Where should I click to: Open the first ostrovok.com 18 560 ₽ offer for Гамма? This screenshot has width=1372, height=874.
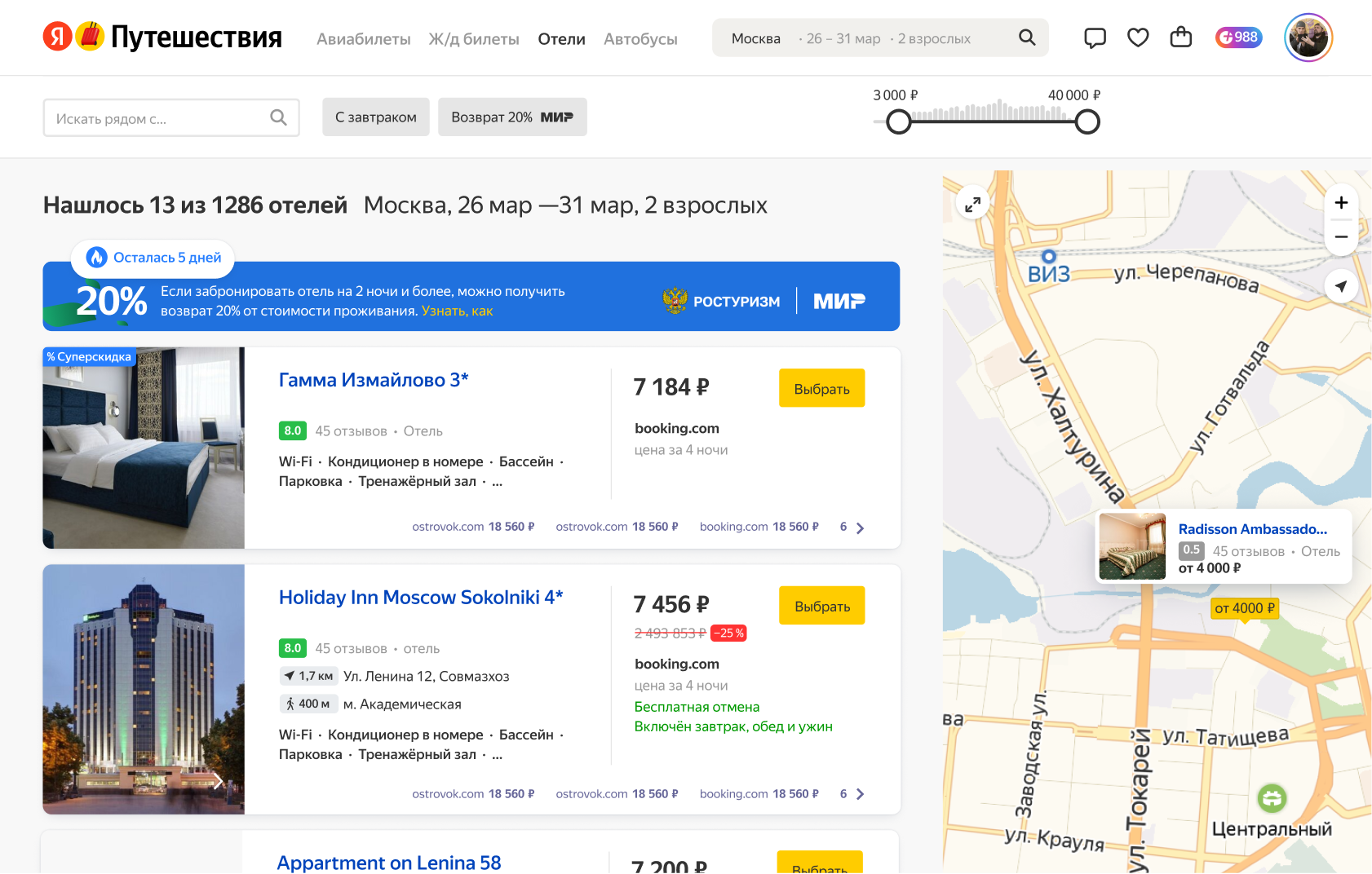pyautogui.click(x=474, y=527)
